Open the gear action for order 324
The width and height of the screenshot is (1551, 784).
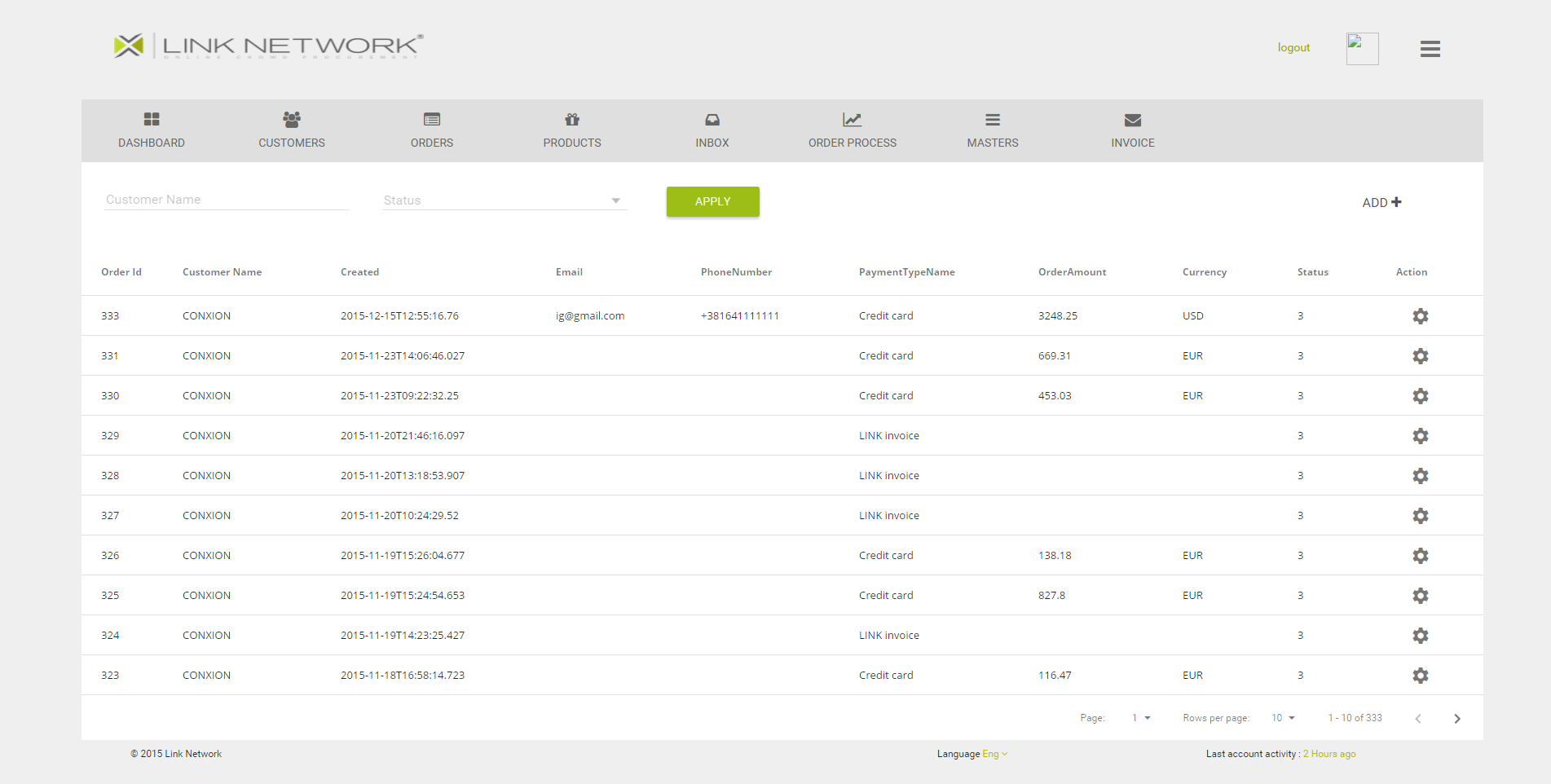click(x=1420, y=636)
